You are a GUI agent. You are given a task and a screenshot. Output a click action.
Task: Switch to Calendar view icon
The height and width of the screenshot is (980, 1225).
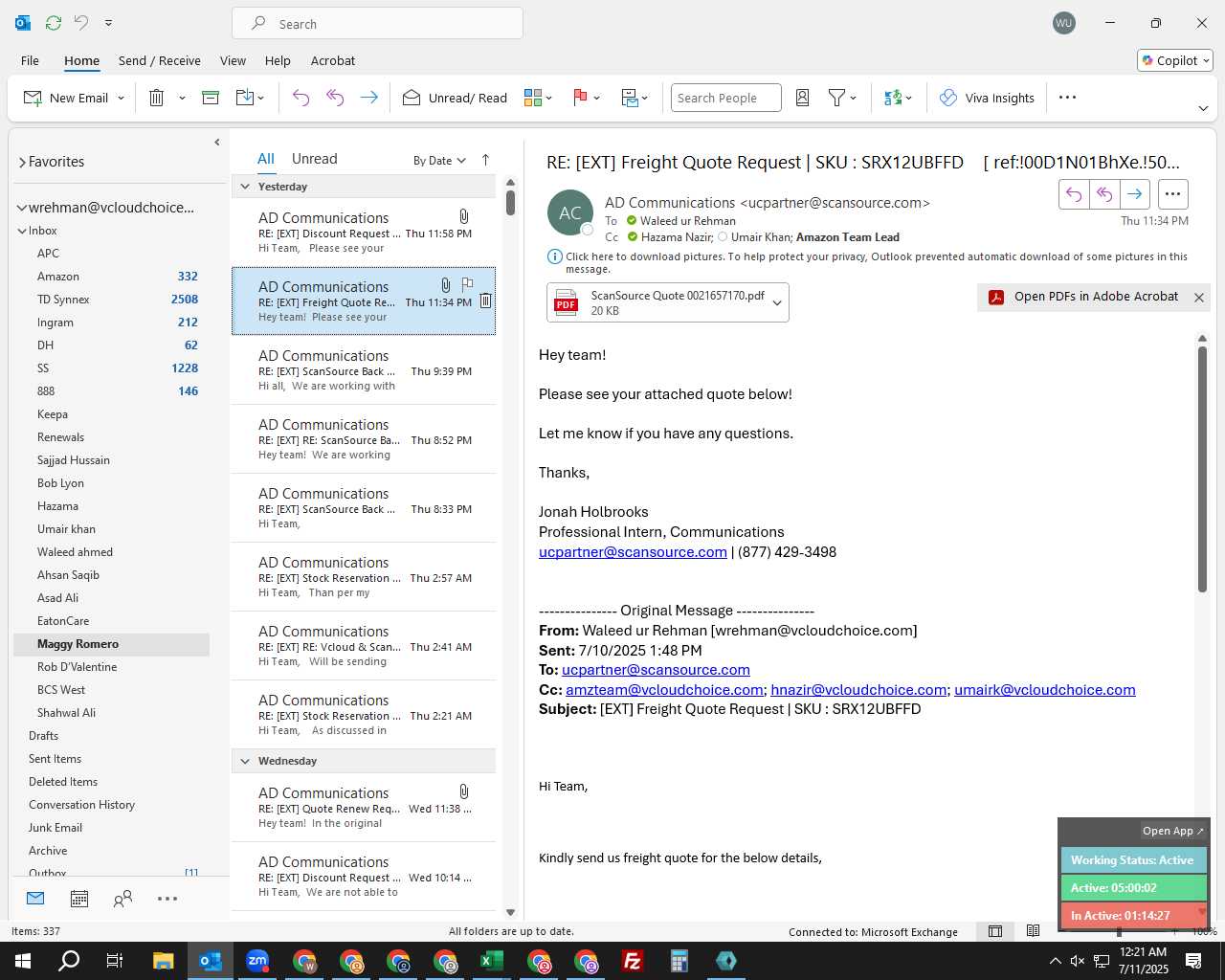click(x=79, y=899)
